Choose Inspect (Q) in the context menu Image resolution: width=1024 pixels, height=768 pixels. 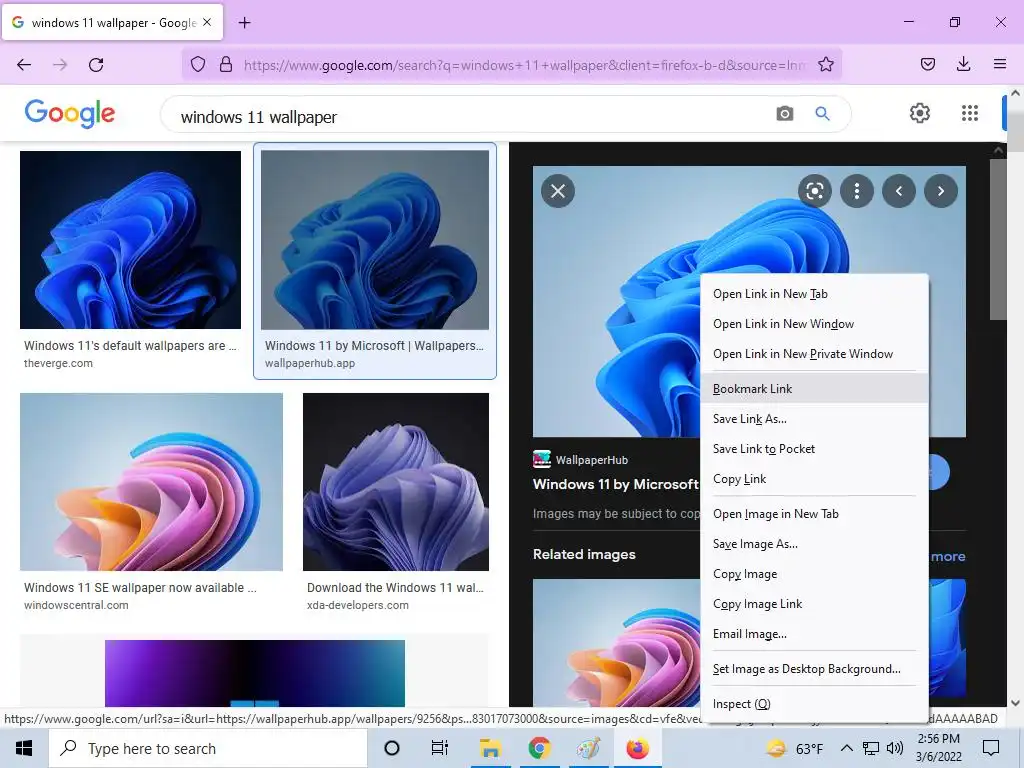(814, 704)
